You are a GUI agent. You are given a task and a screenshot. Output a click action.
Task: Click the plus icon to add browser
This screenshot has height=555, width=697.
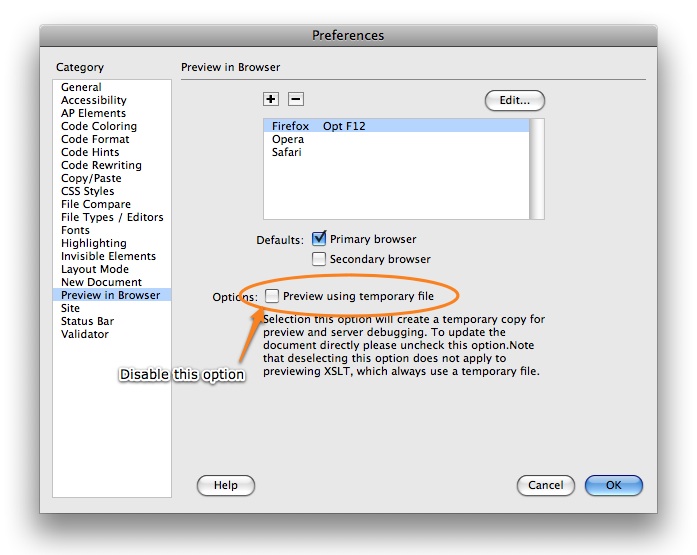pyautogui.click(x=271, y=99)
